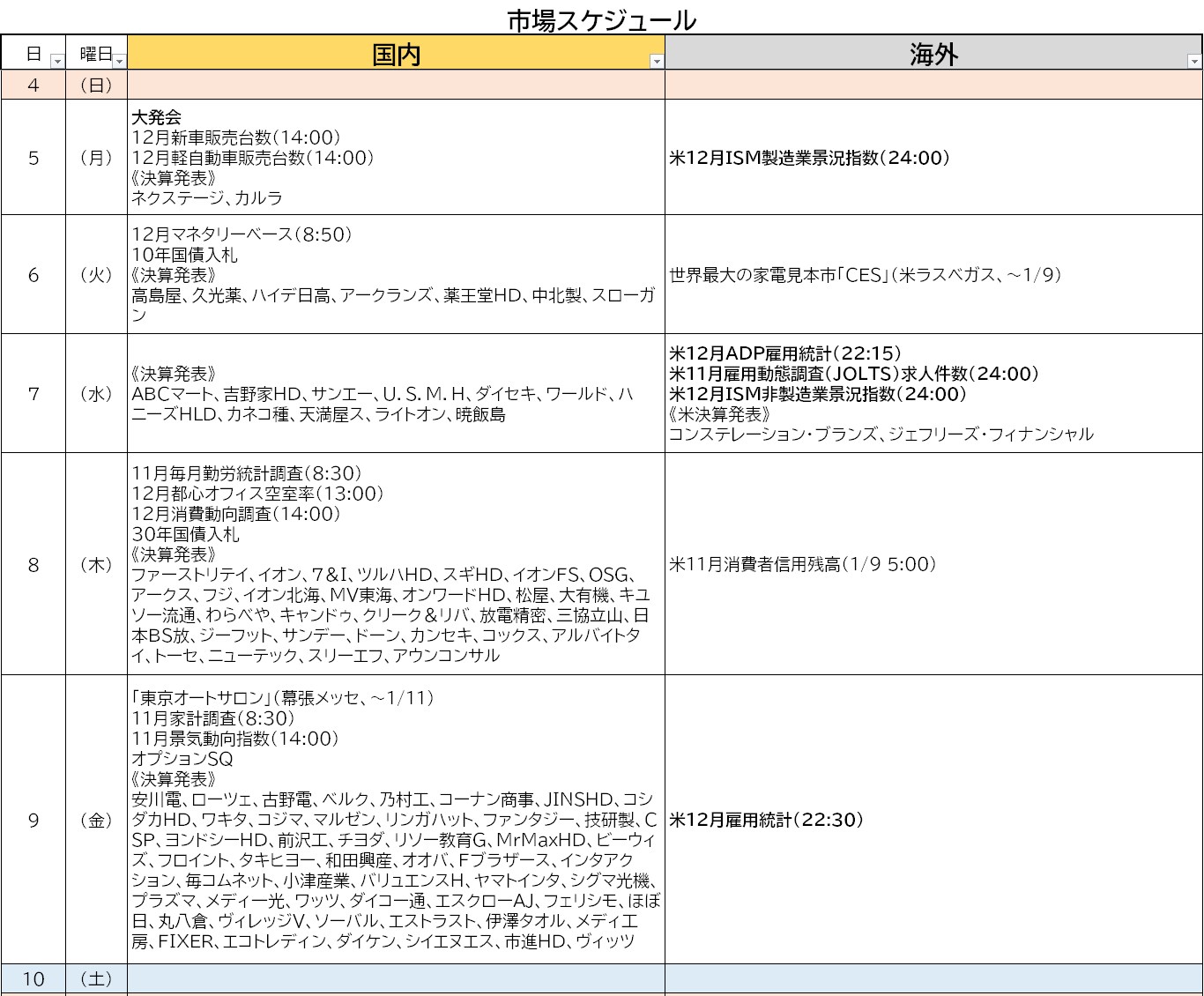
Task: Select the (日) weekday cell
Action: tap(96, 85)
